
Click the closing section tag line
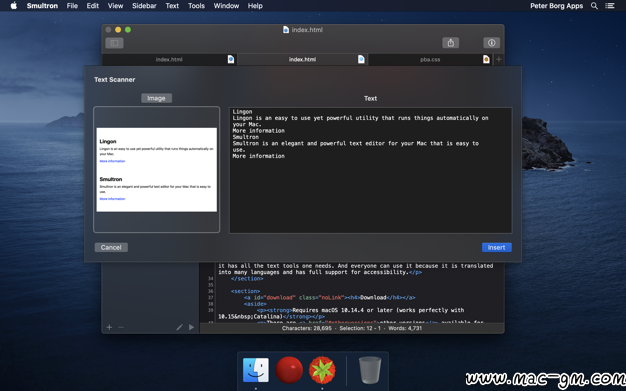[x=247, y=278]
